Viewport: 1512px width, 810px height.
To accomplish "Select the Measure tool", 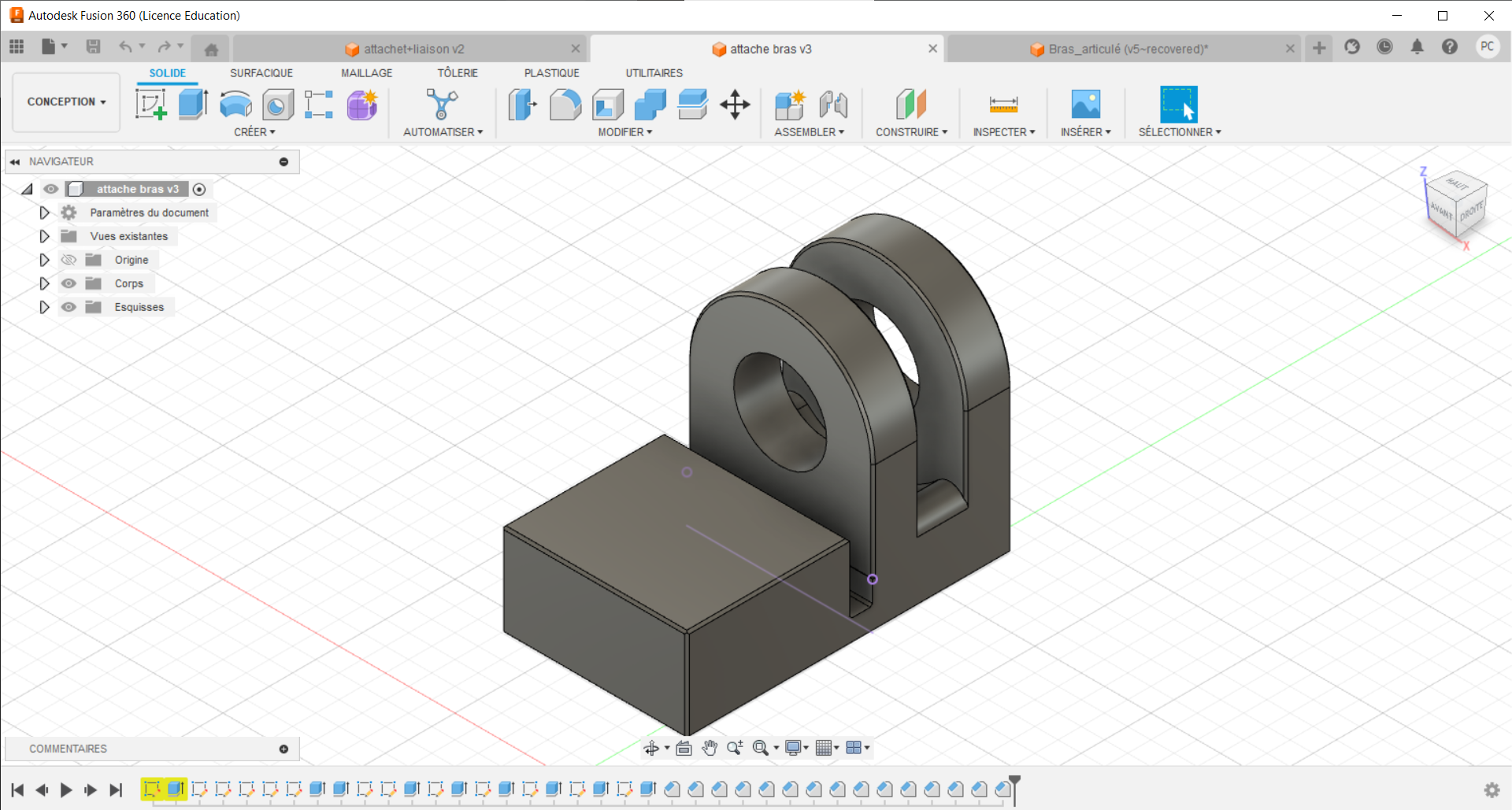I will coord(1003,104).
